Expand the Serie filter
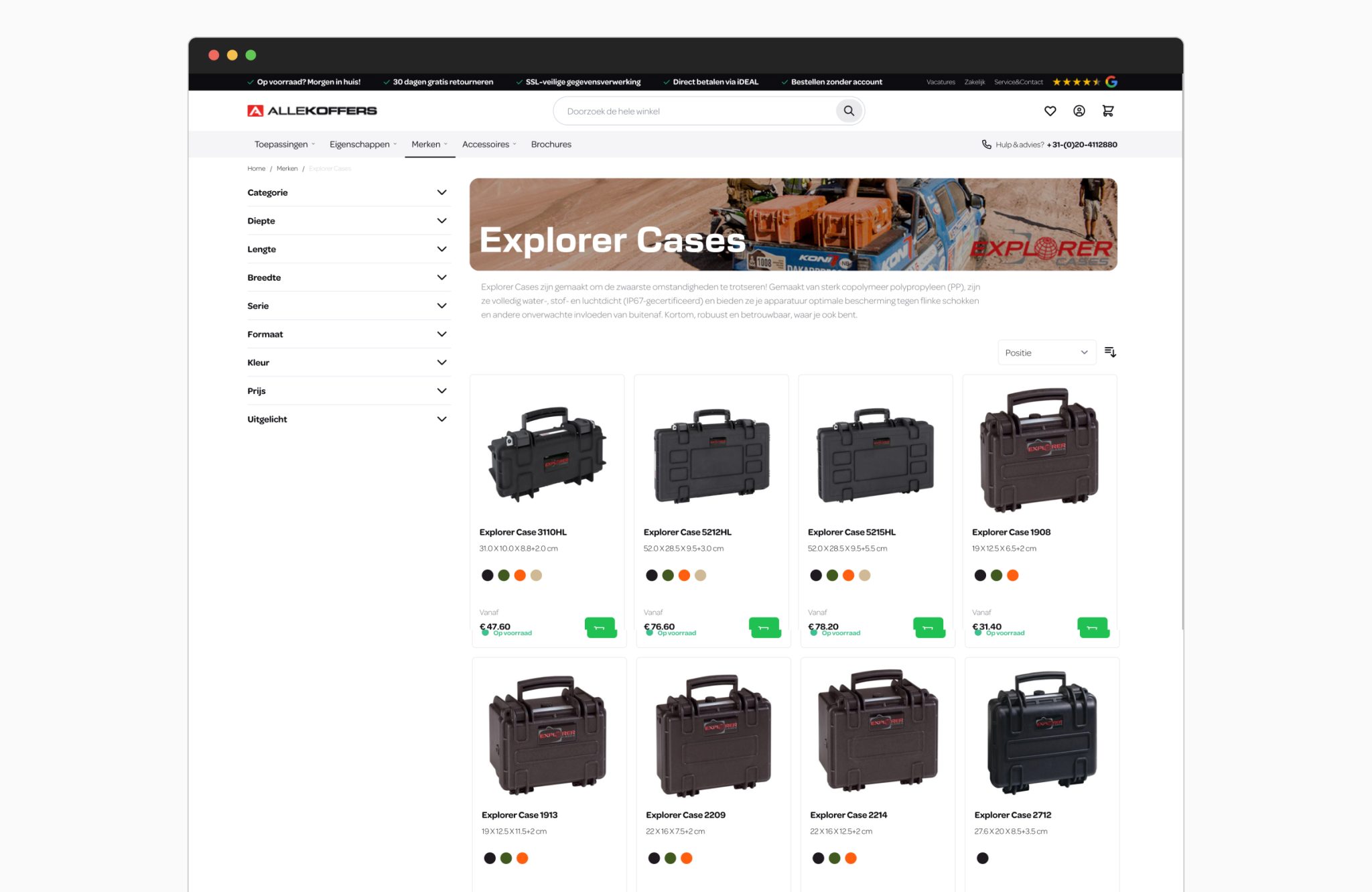1372x892 pixels. (349, 306)
